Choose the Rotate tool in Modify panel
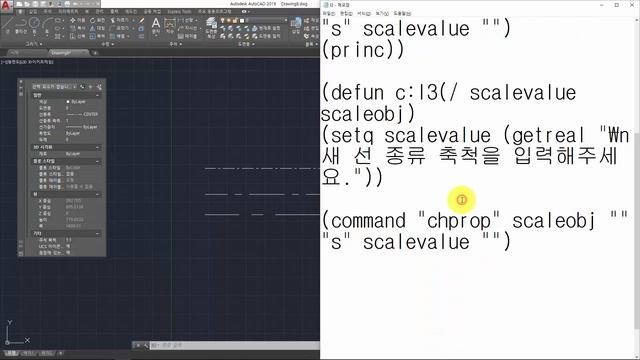 click(98, 20)
